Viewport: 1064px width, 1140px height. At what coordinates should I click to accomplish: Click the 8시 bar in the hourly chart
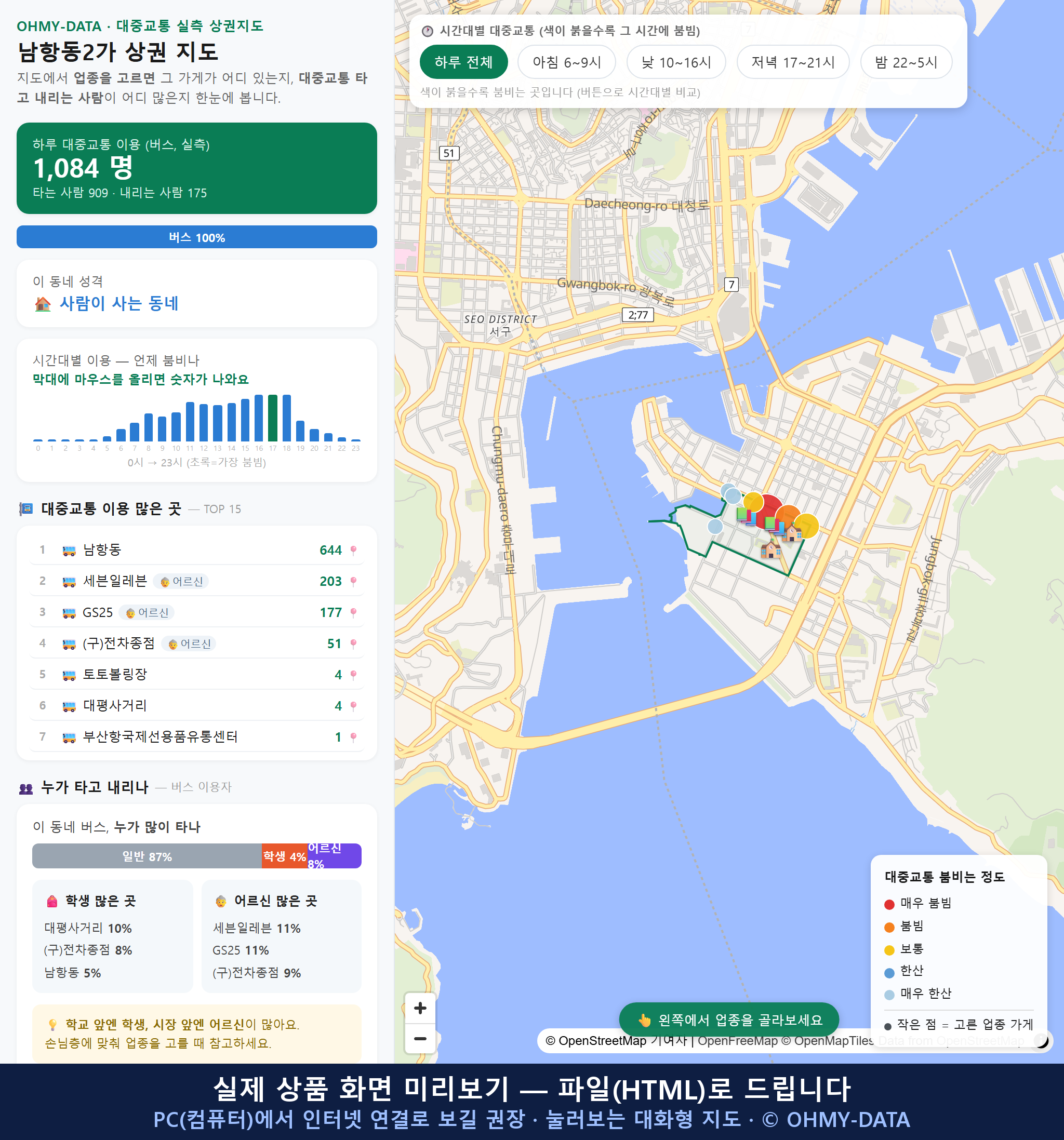(x=149, y=427)
